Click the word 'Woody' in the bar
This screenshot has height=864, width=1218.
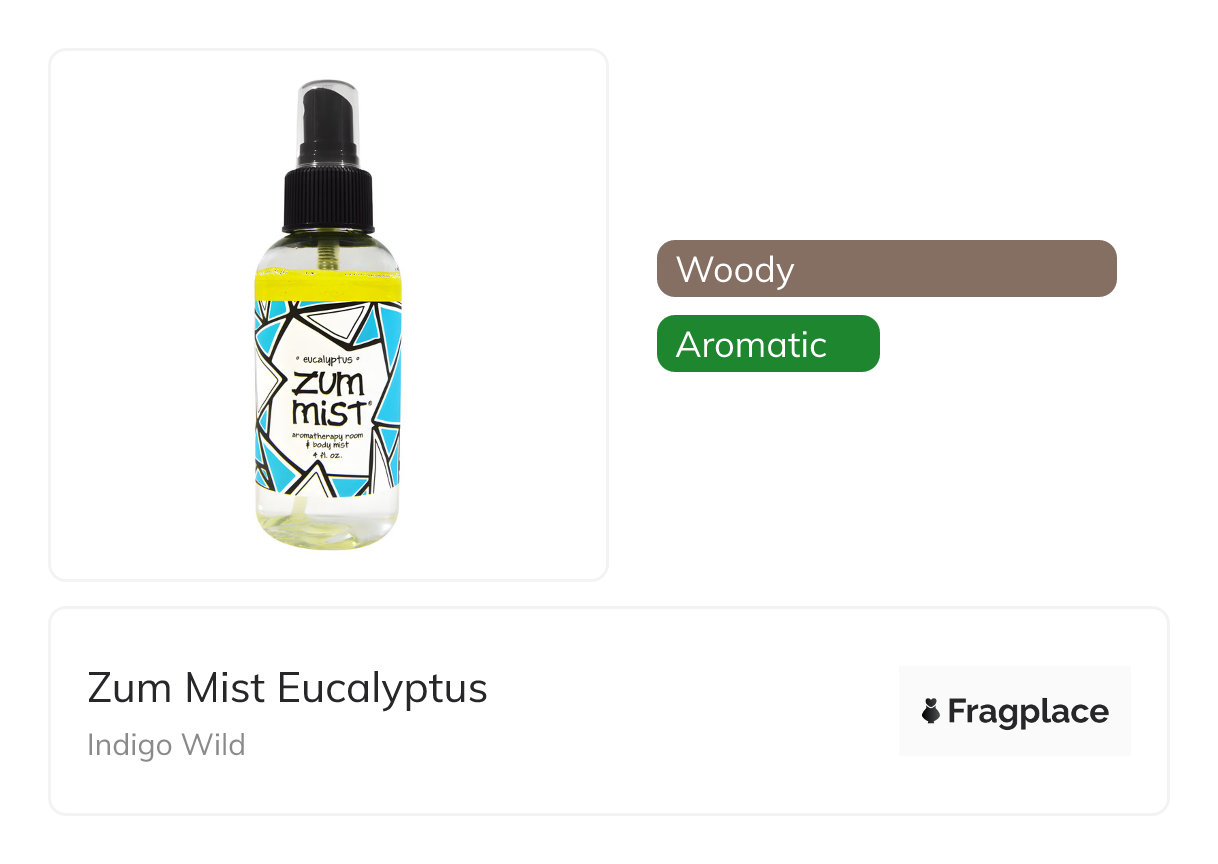[x=735, y=269]
